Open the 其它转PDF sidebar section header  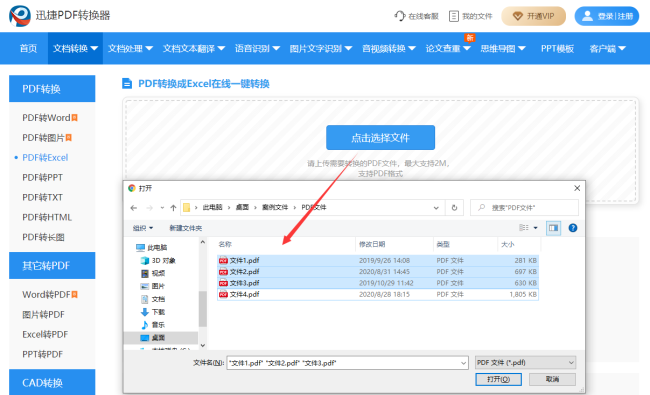tap(52, 265)
